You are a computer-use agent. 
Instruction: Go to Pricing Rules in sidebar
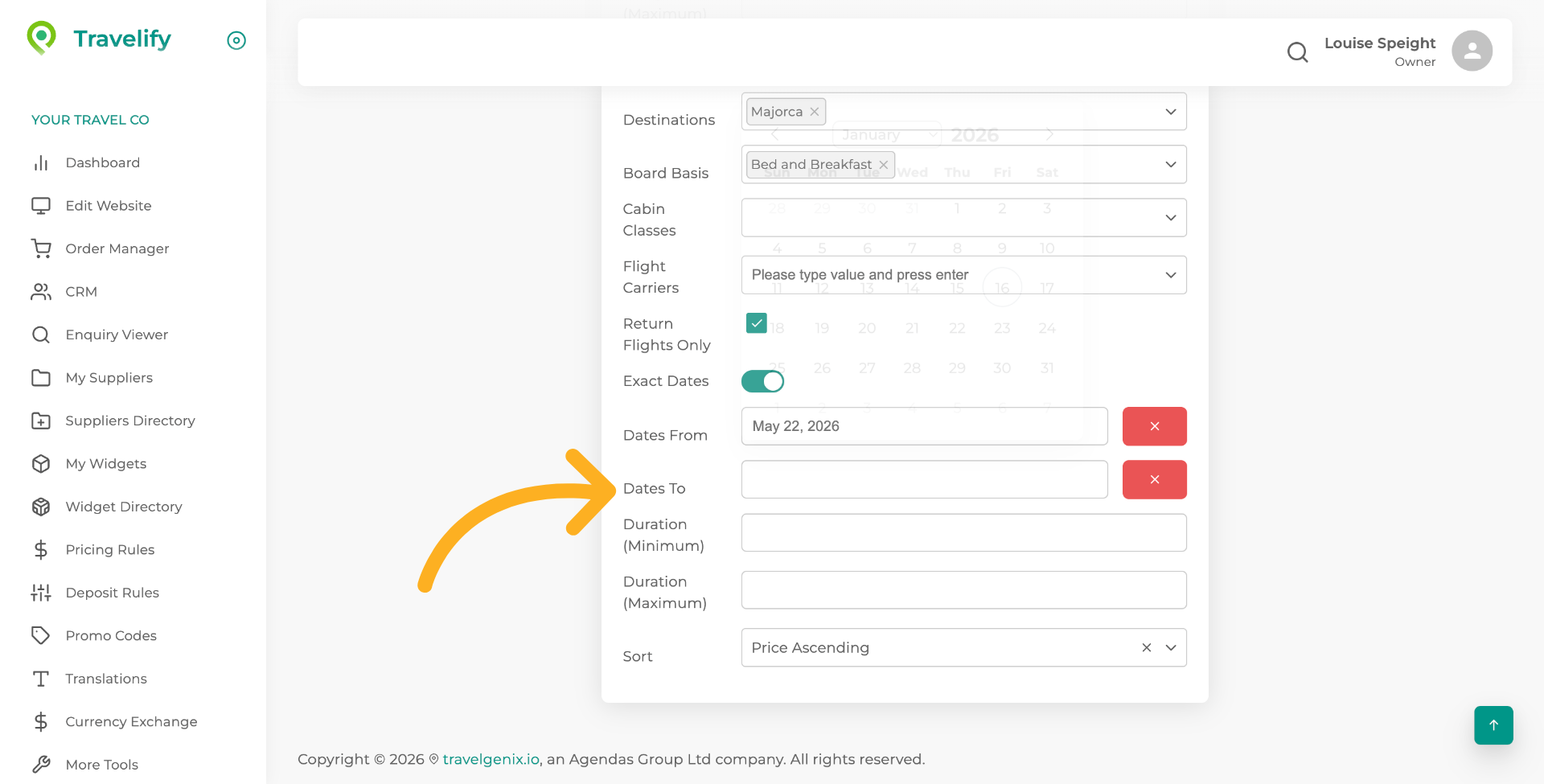tap(110, 550)
